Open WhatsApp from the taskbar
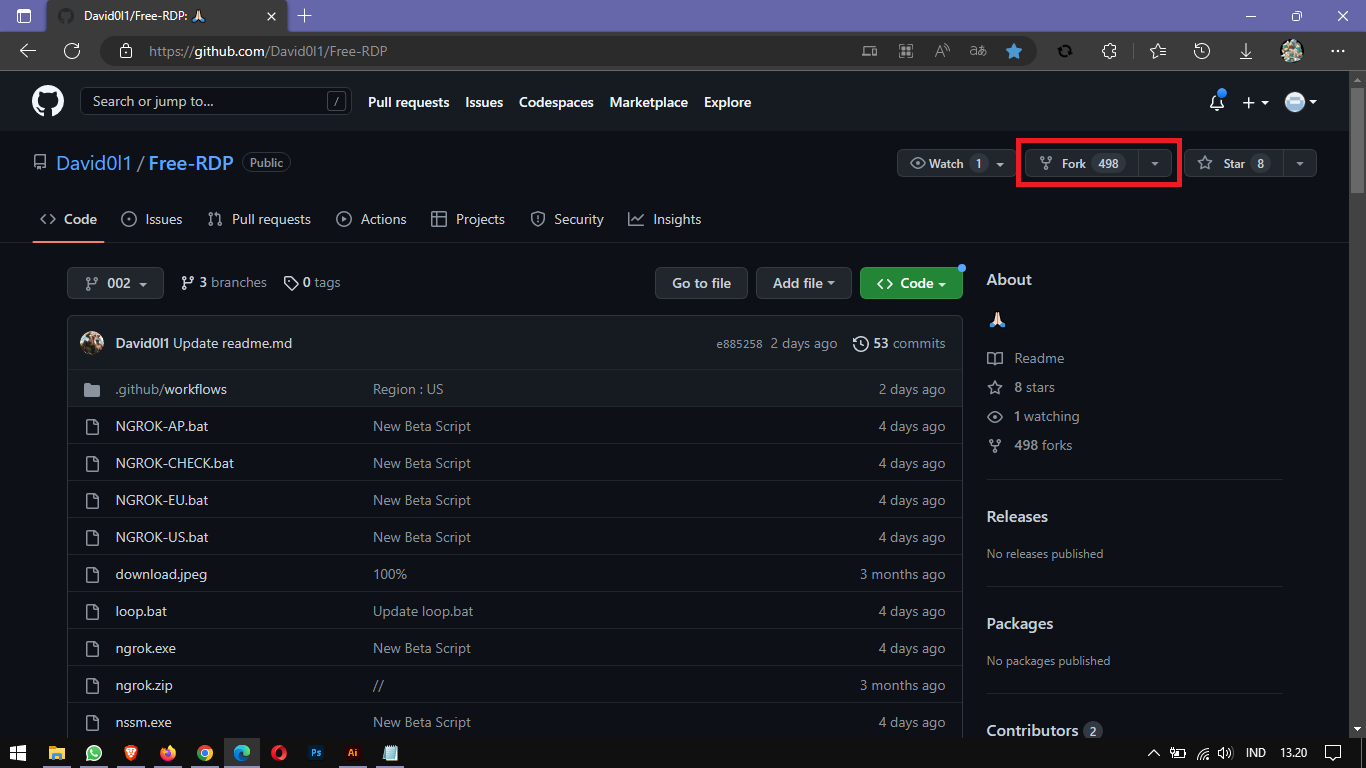Viewport: 1366px width, 768px height. (x=93, y=753)
